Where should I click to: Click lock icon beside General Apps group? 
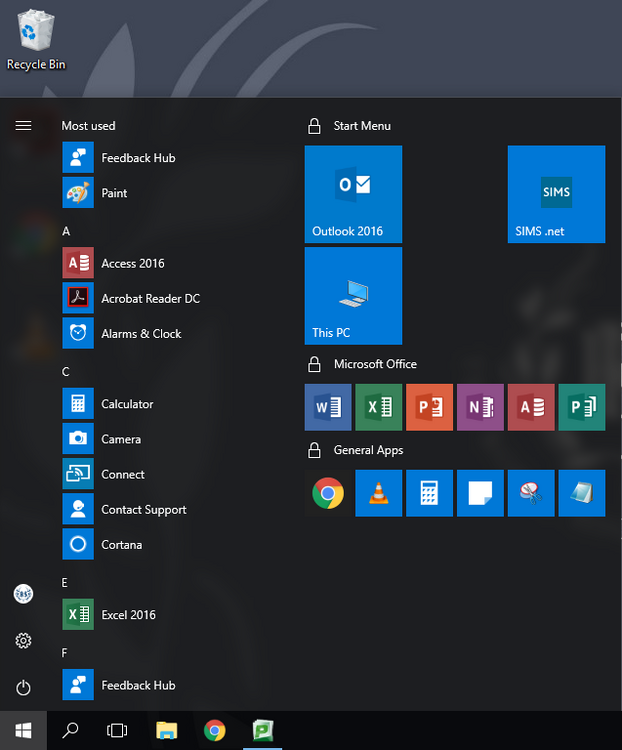[x=314, y=450]
